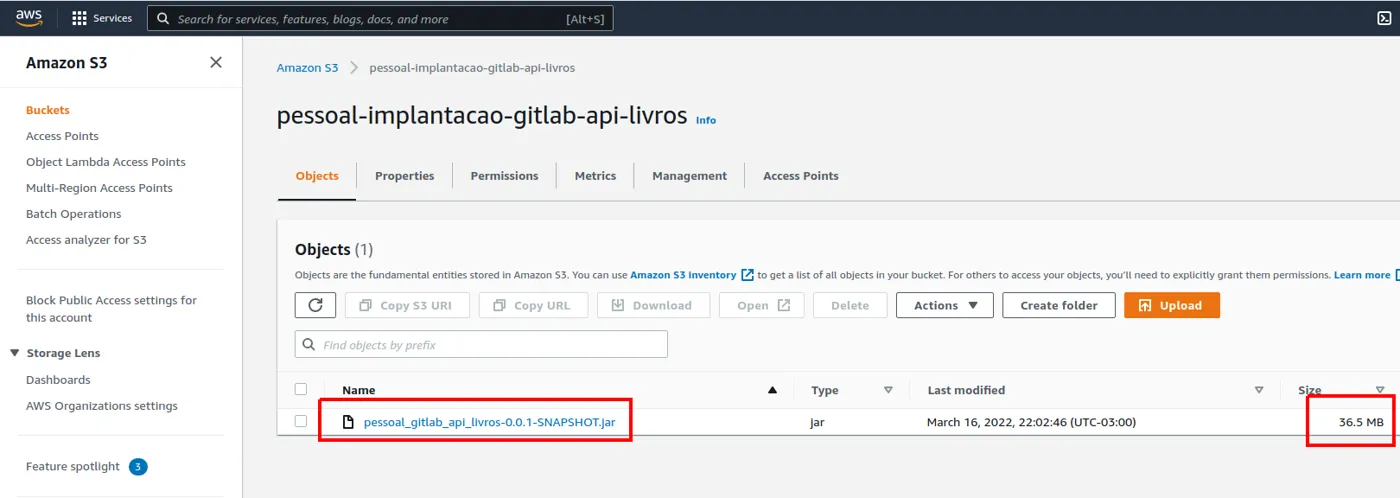The image size is (1400, 498).
Task: Switch to the Metrics tab
Action: click(596, 176)
